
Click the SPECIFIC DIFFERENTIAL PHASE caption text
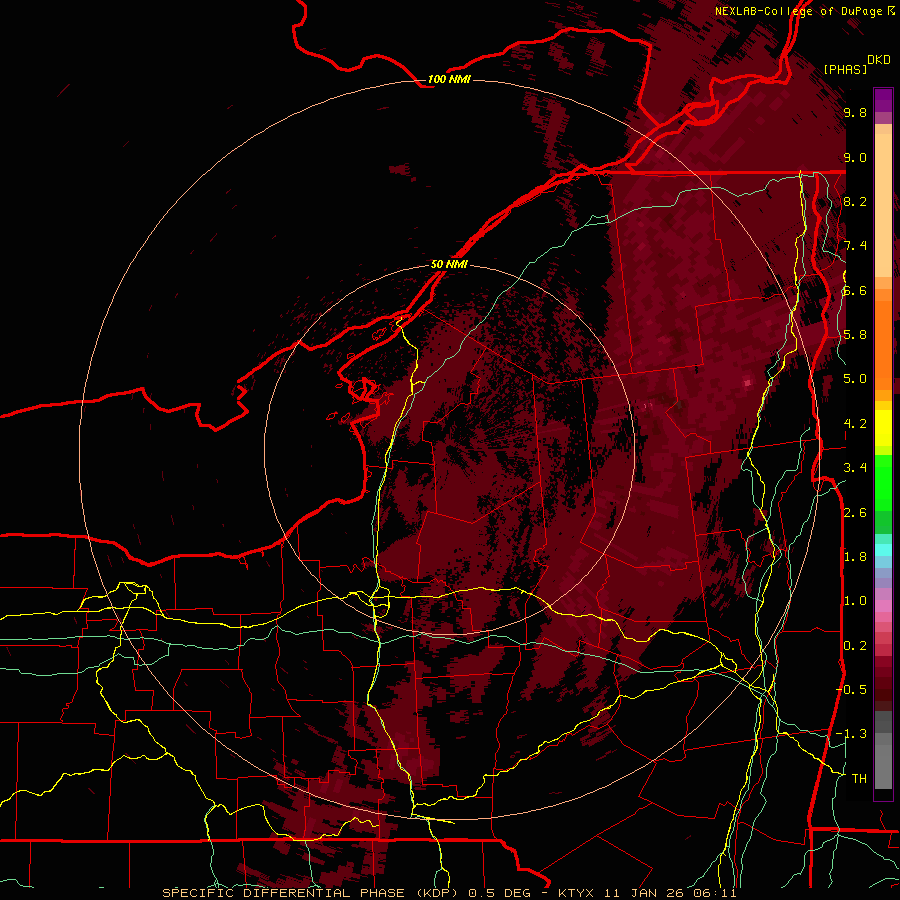tap(284, 893)
